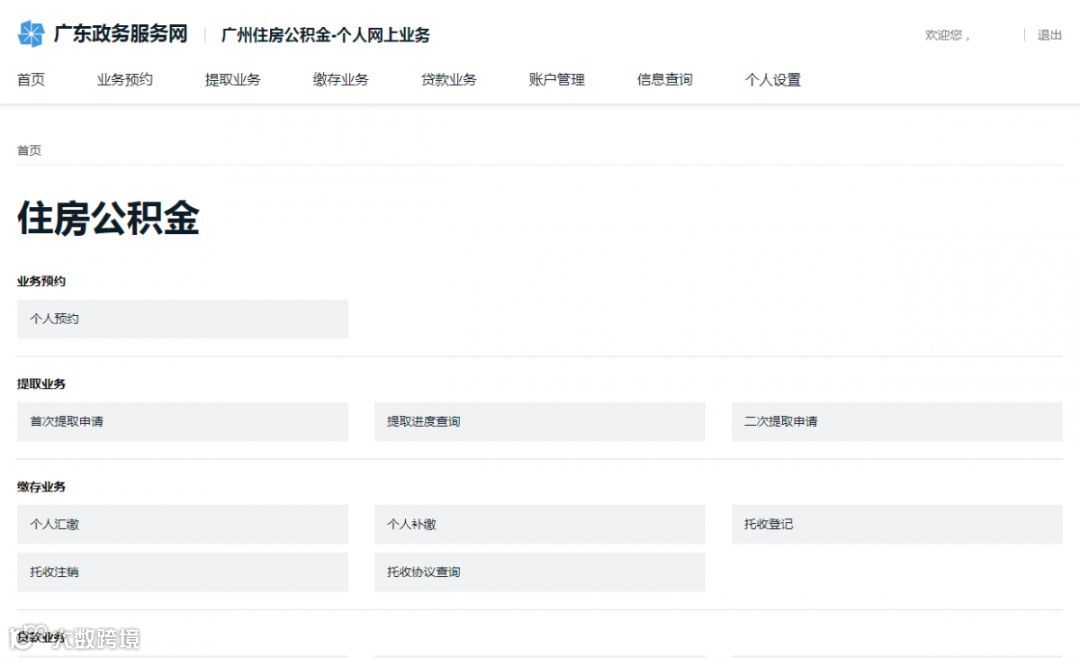Viewport: 1080px width, 658px height.
Task: Click the 缴存业务 section heading
Action: click(41, 486)
